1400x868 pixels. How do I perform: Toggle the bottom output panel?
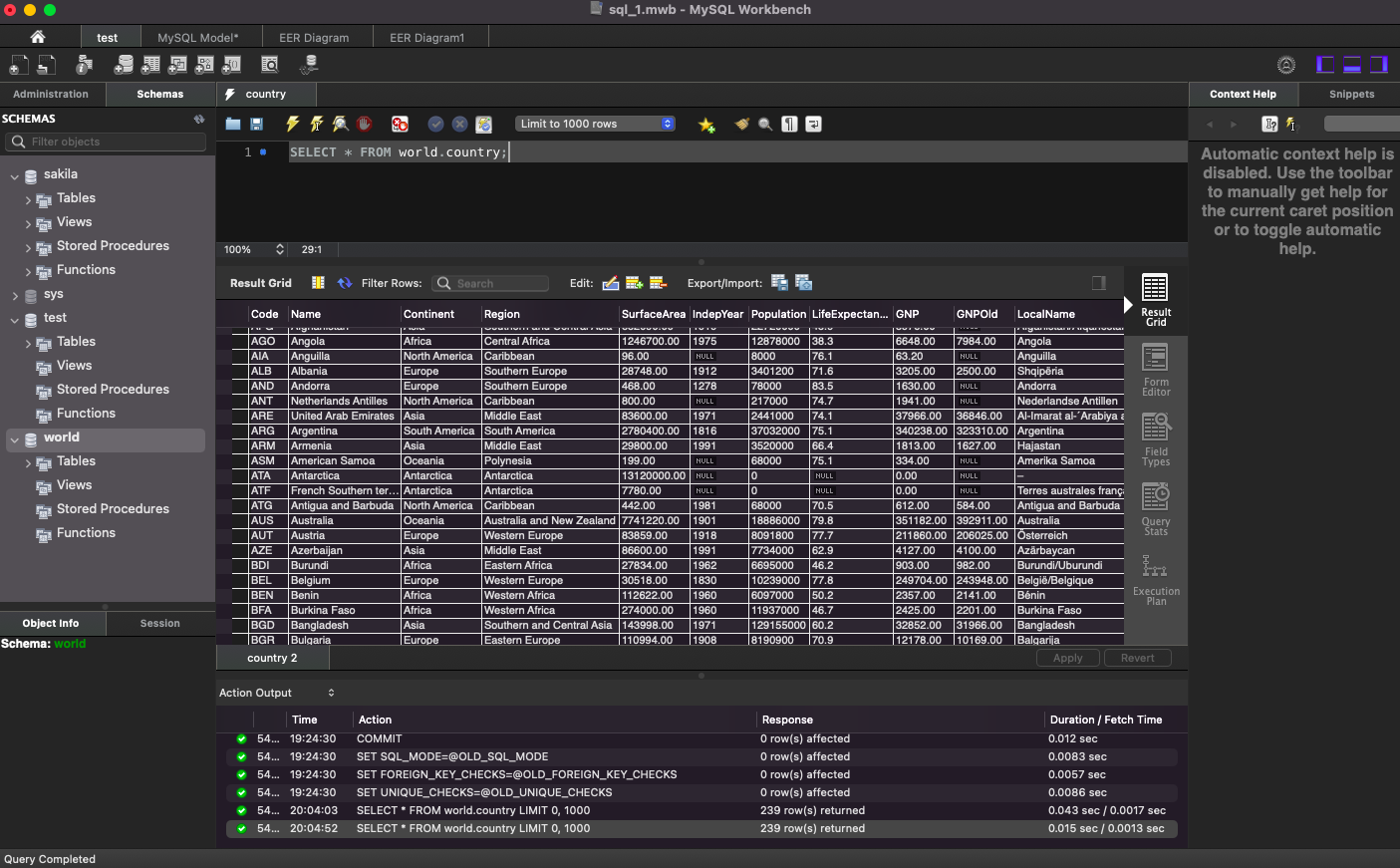click(x=1352, y=65)
